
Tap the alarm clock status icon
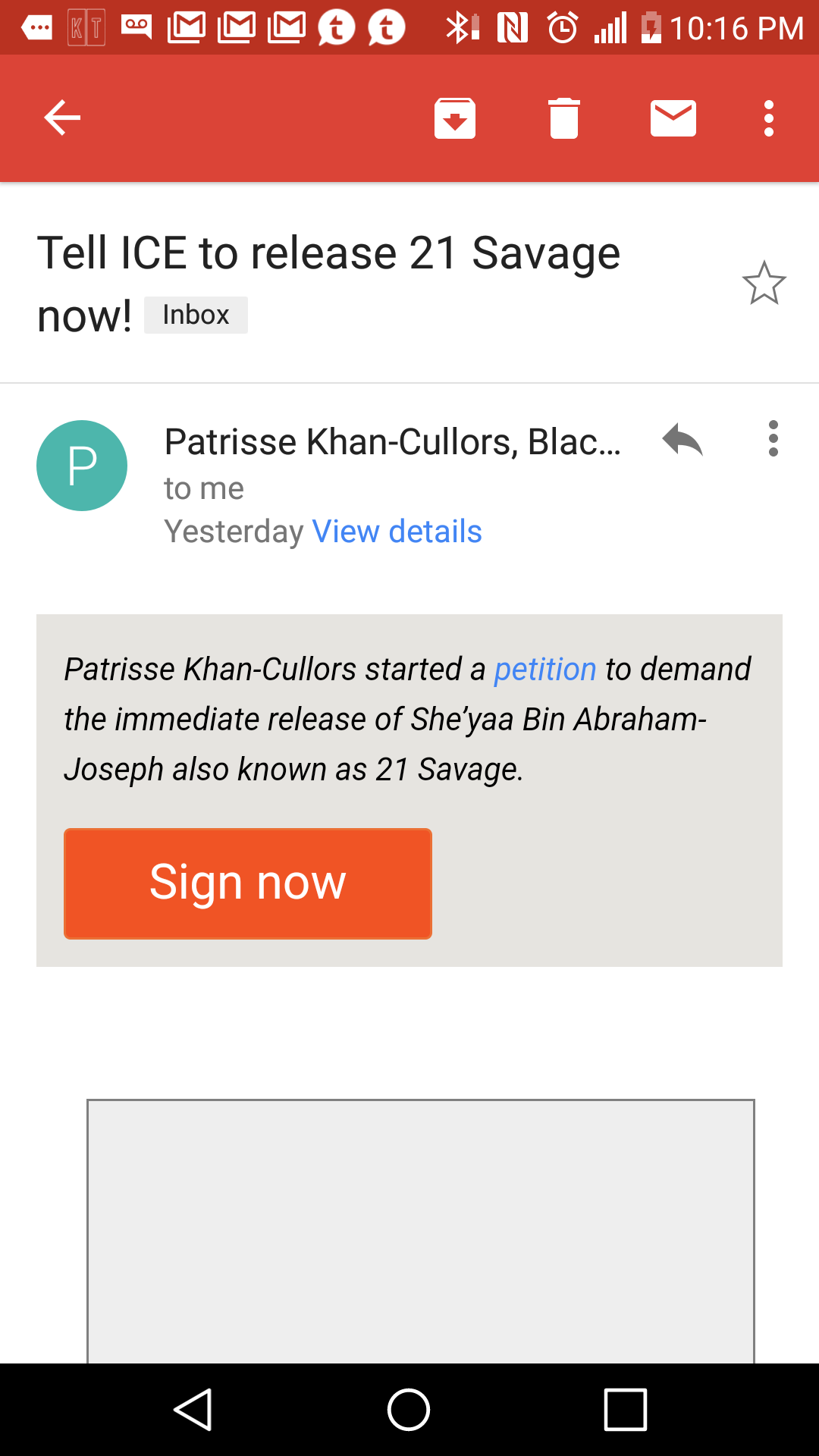pyautogui.click(x=563, y=28)
